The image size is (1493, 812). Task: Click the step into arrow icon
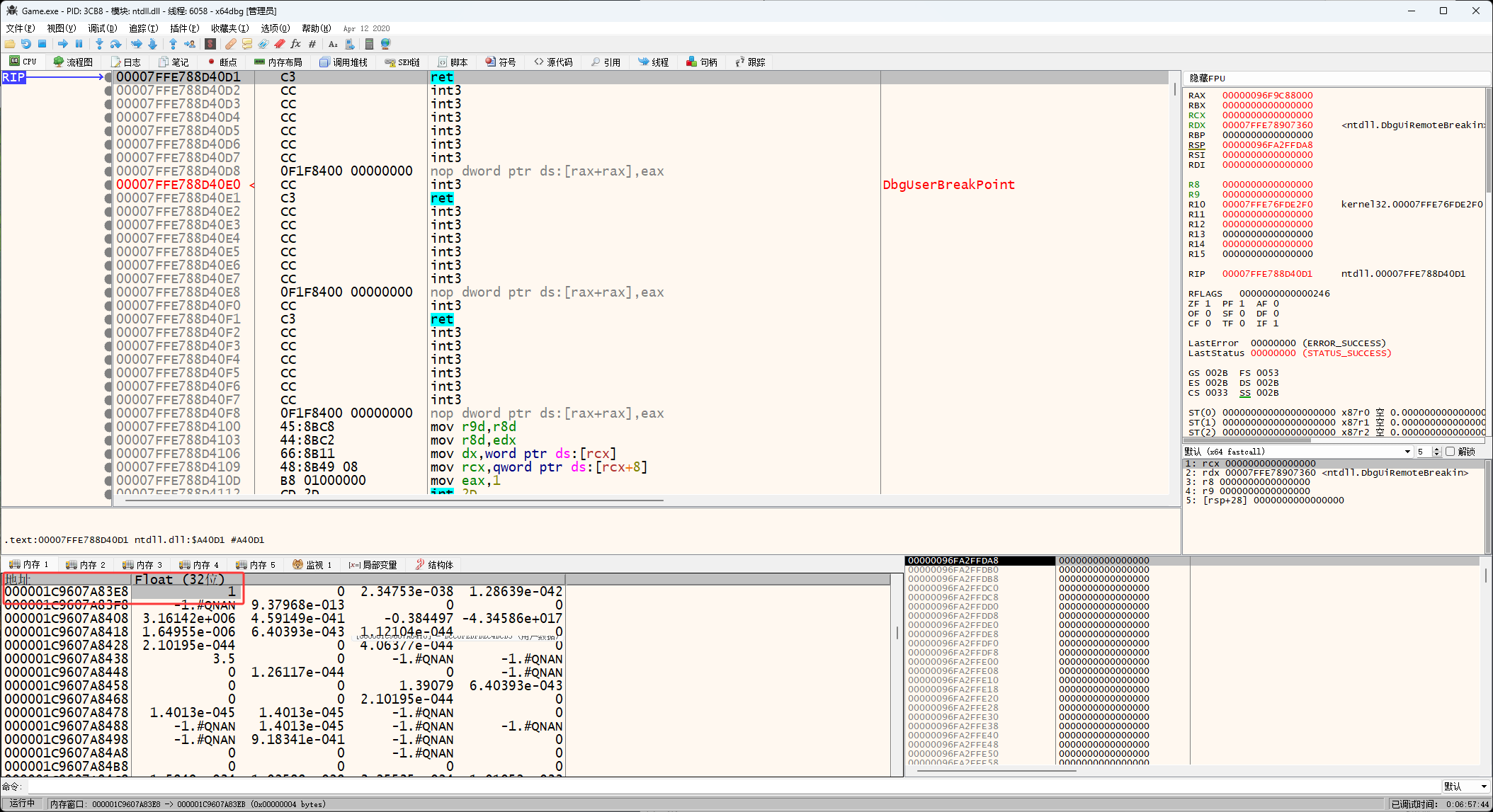[x=99, y=44]
